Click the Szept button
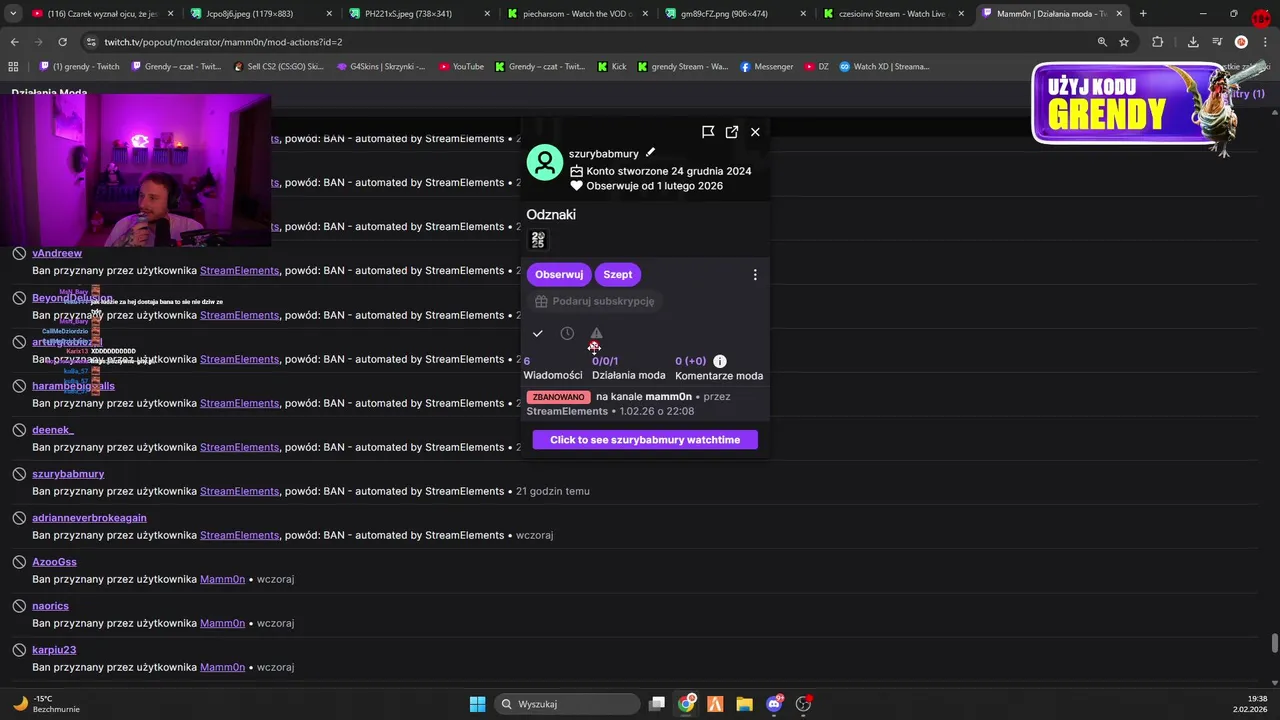Viewport: 1280px width, 720px height. tap(618, 274)
